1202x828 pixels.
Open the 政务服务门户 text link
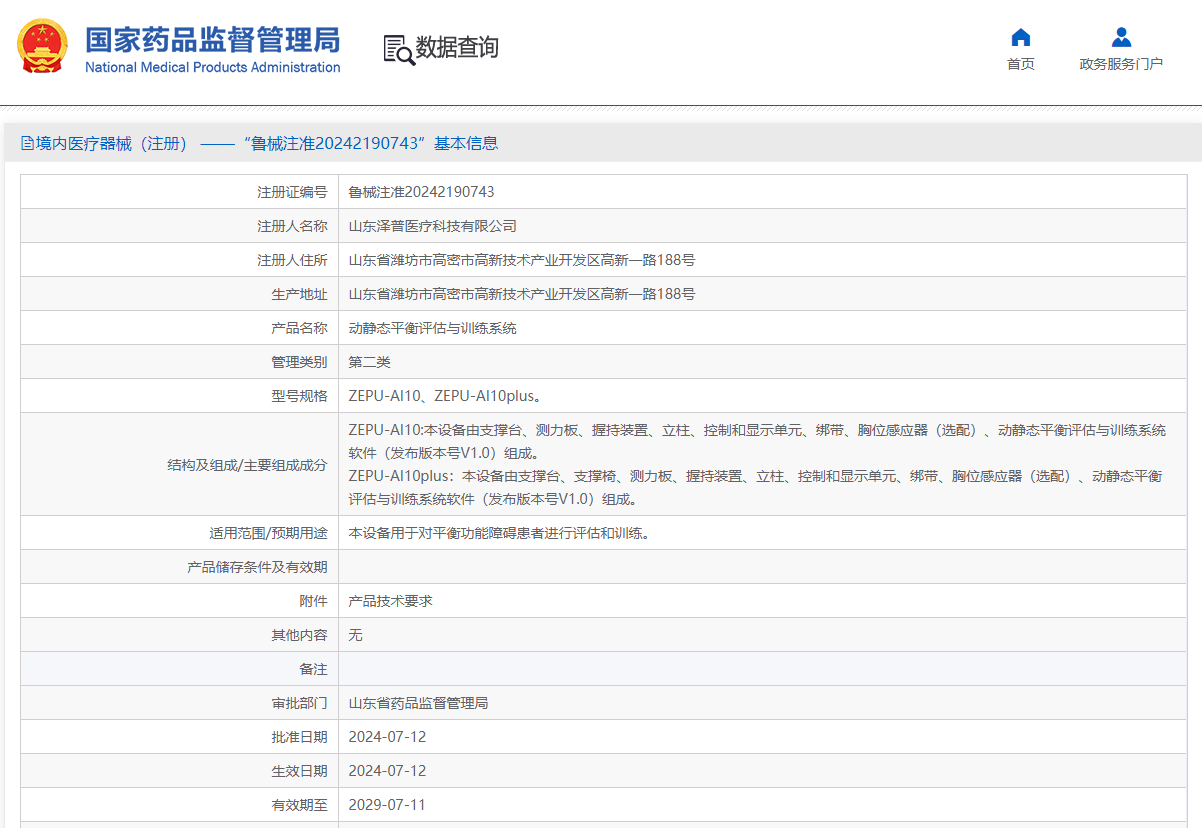click(x=1121, y=64)
